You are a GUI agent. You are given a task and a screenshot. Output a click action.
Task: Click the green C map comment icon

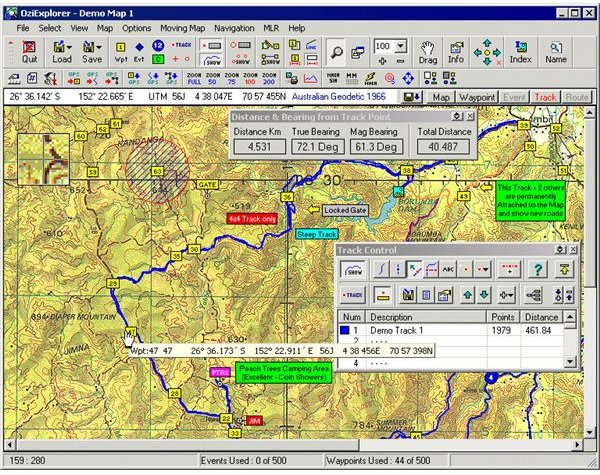(158, 59)
